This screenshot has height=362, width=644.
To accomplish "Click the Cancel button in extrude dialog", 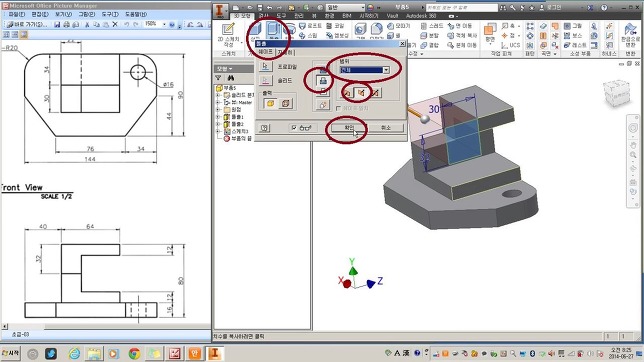I will click(386, 128).
